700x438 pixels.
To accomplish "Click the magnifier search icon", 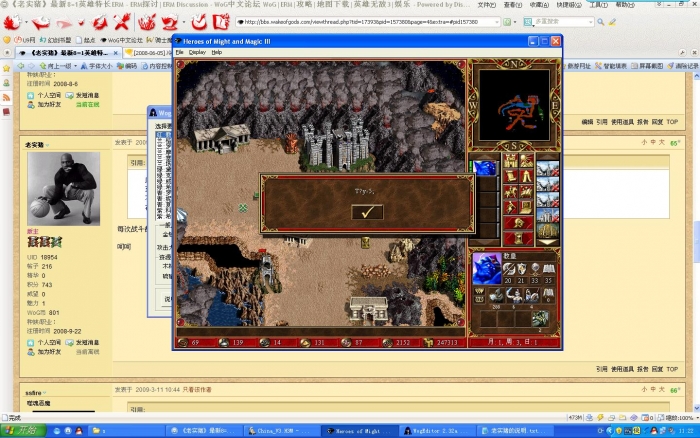I will pyautogui.click(x=601, y=21).
